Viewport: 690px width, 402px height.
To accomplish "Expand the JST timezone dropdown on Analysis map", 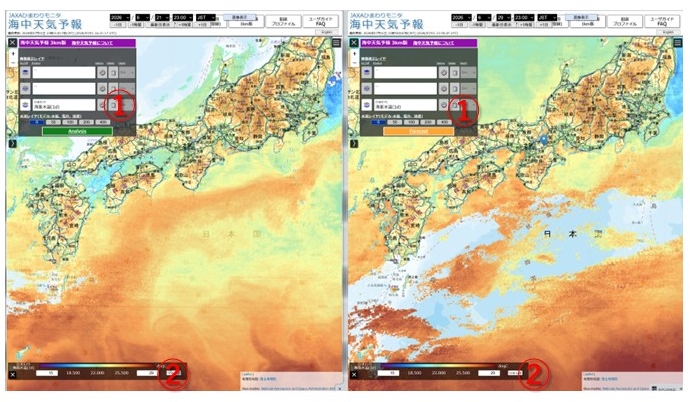I will (x=206, y=18).
